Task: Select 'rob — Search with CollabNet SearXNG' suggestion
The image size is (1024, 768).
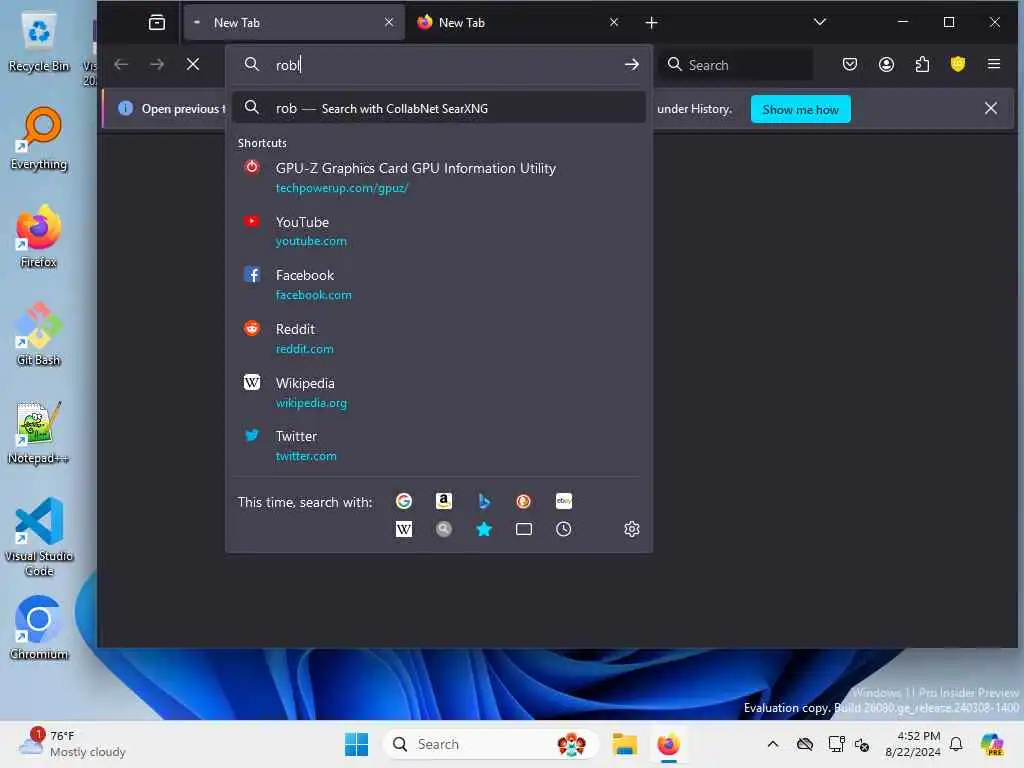Action: pyautogui.click(x=439, y=108)
